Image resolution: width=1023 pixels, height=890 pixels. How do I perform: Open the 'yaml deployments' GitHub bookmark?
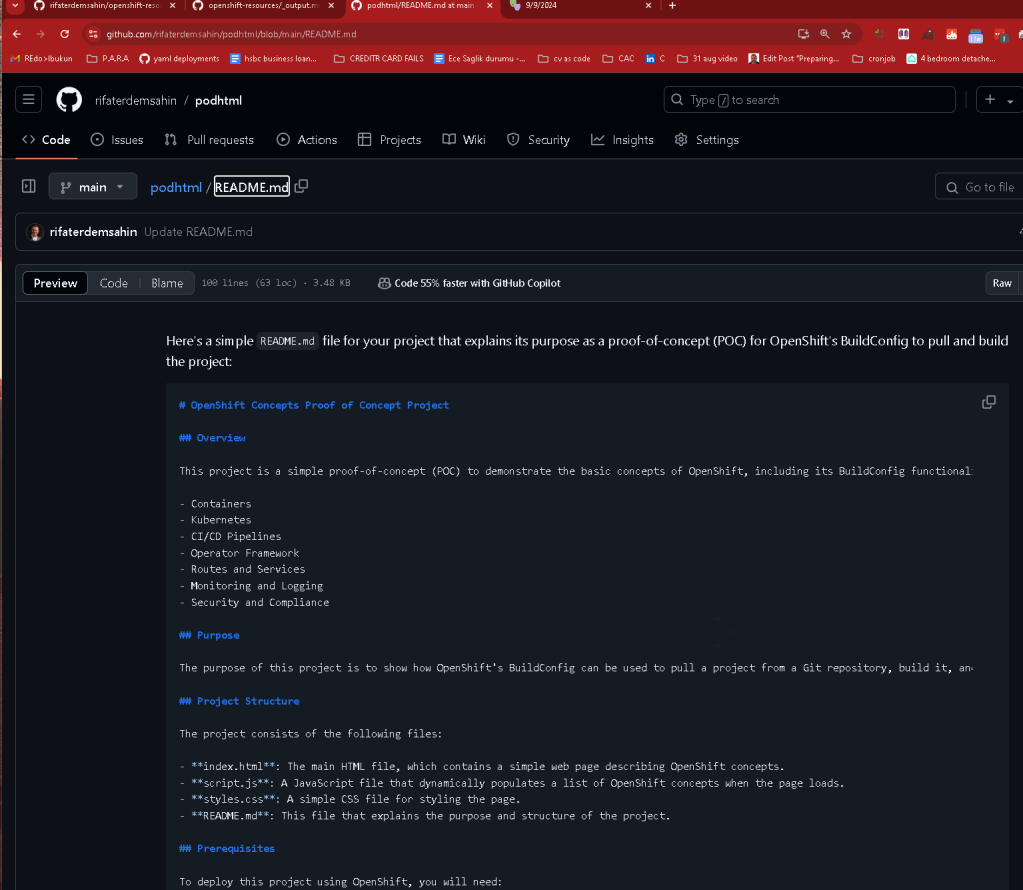[x=179, y=59]
